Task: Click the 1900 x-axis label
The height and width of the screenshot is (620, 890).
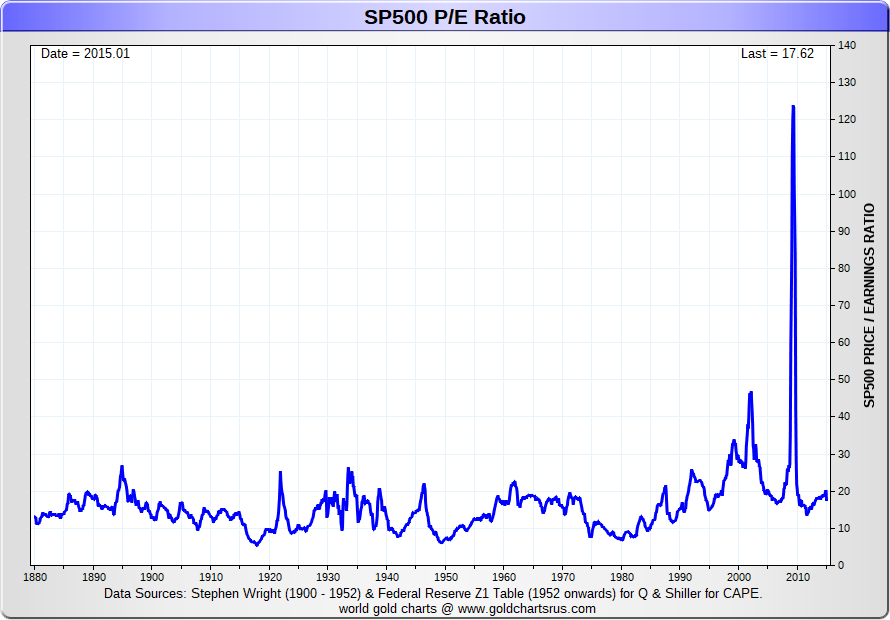Action: click(x=151, y=576)
